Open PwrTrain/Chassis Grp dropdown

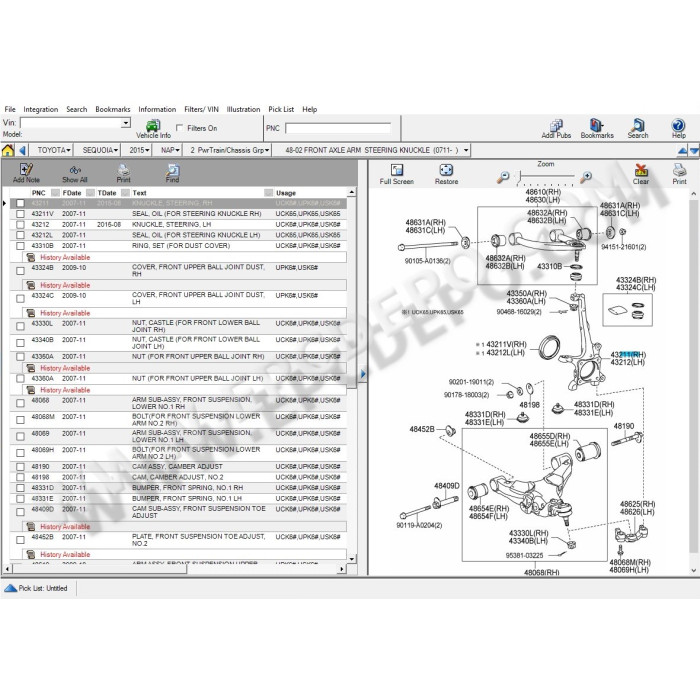(229, 150)
